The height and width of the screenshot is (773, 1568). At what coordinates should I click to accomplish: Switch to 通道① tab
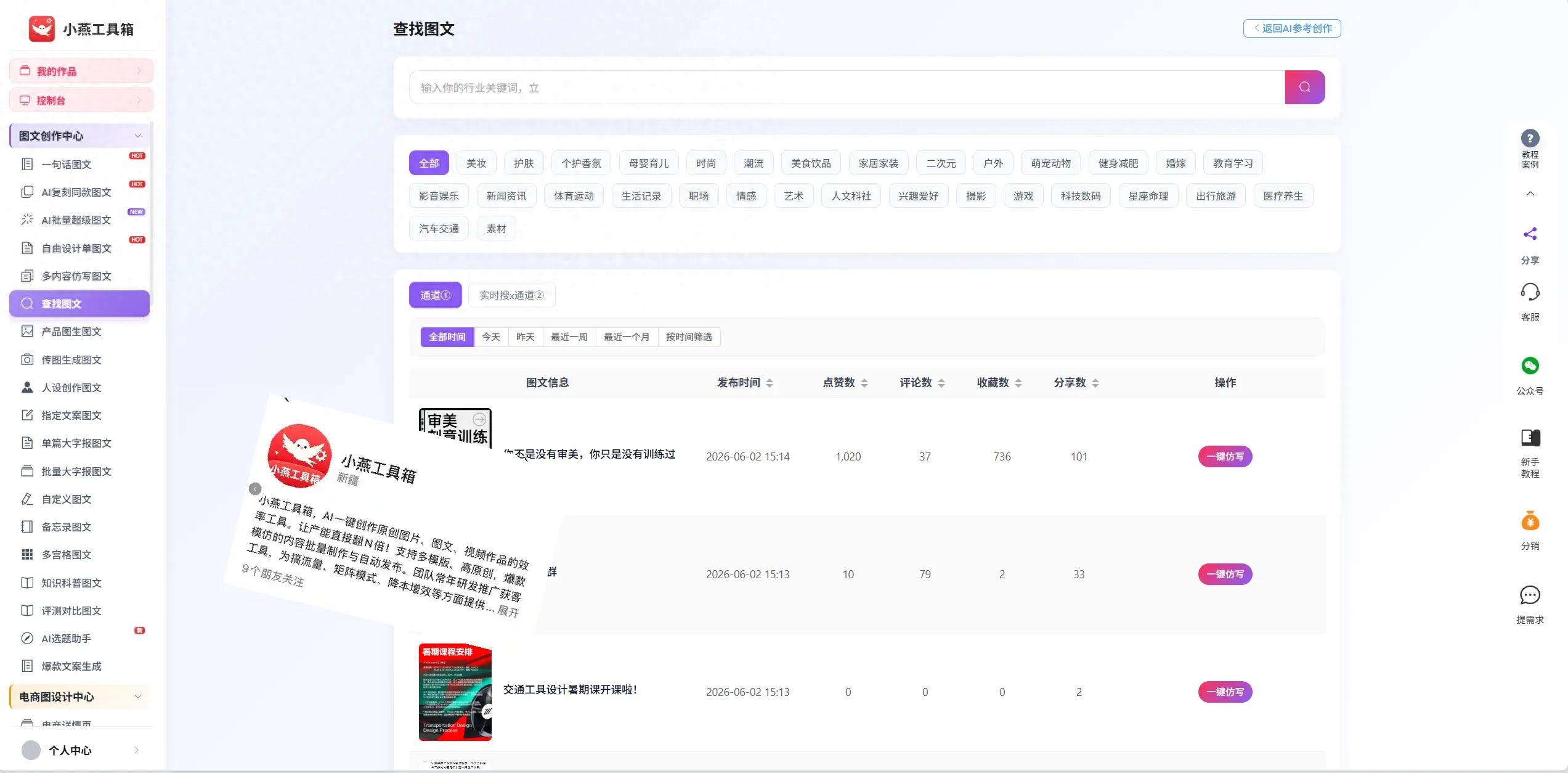tap(435, 295)
